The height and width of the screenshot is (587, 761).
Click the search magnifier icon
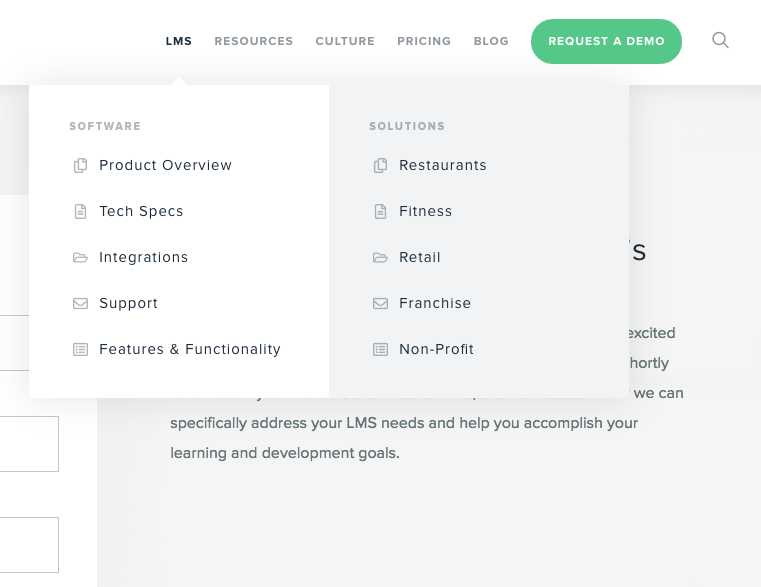(720, 40)
